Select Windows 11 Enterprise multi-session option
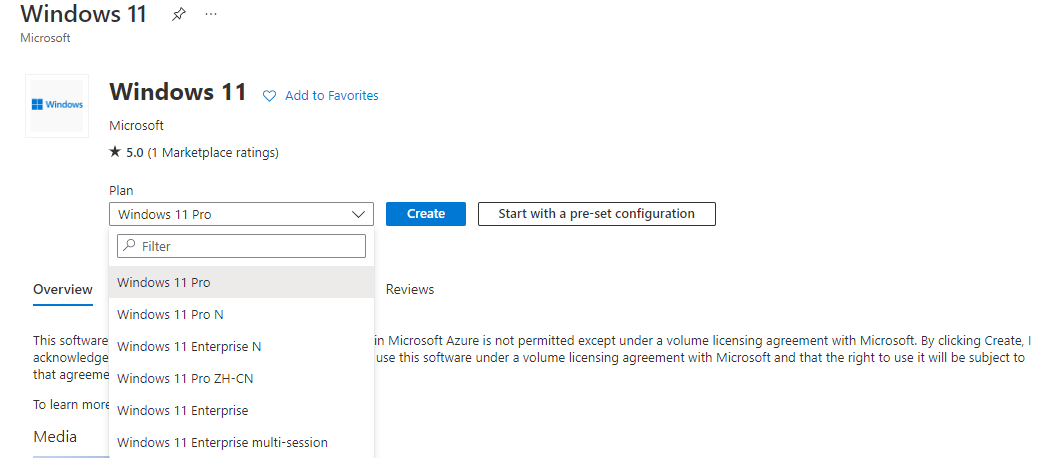The width and height of the screenshot is (1064, 458). pyautogui.click(x=222, y=443)
